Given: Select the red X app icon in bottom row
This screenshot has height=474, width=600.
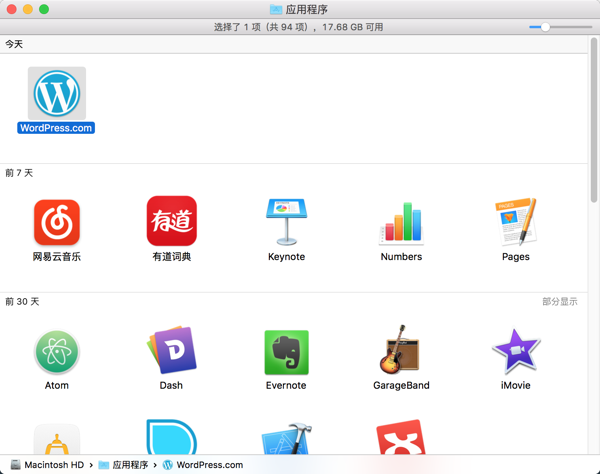Looking at the screenshot, I should [x=401, y=437].
